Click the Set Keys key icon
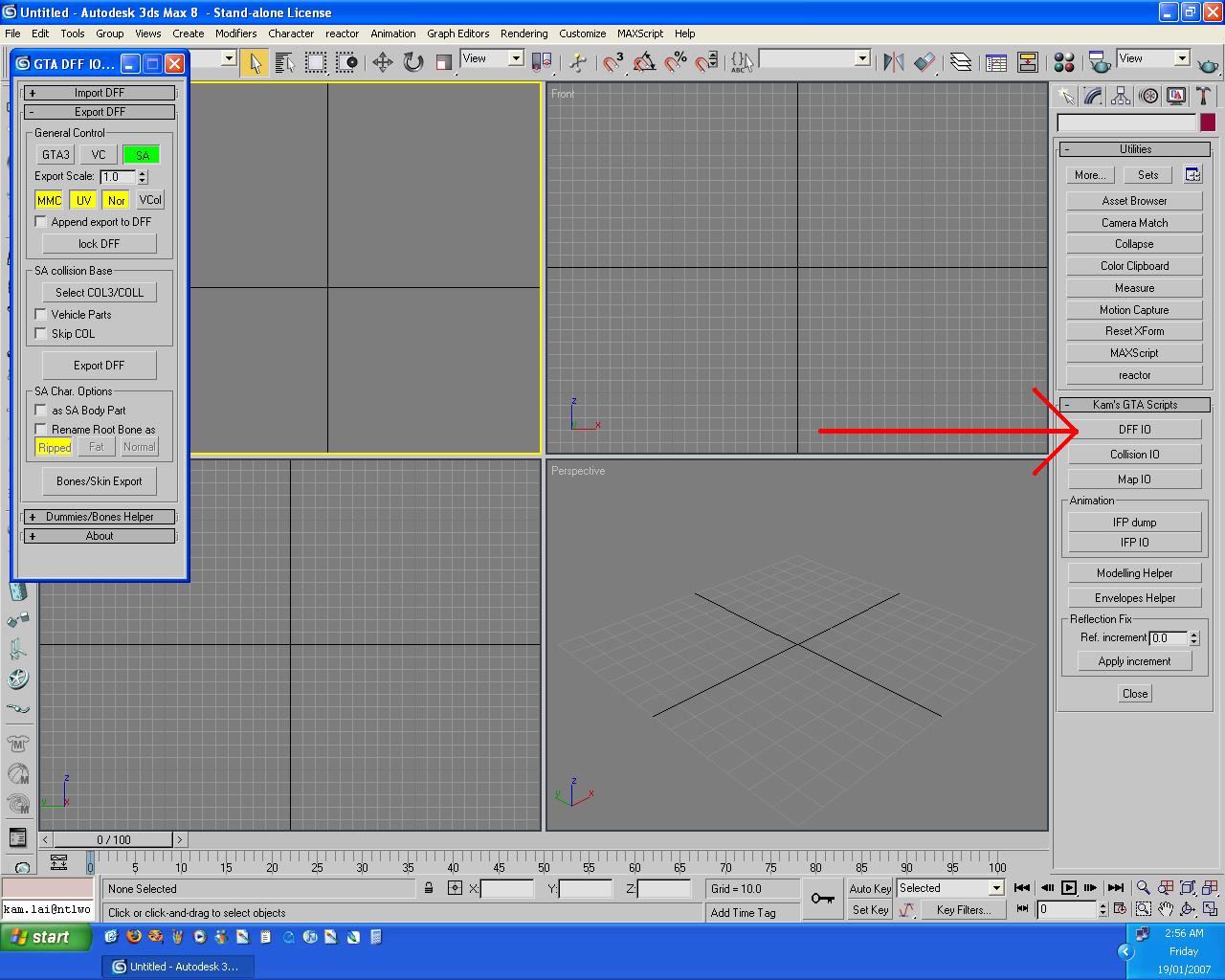Image resolution: width=1225 pixels, height=980 pixels. (x=822, y=899)
